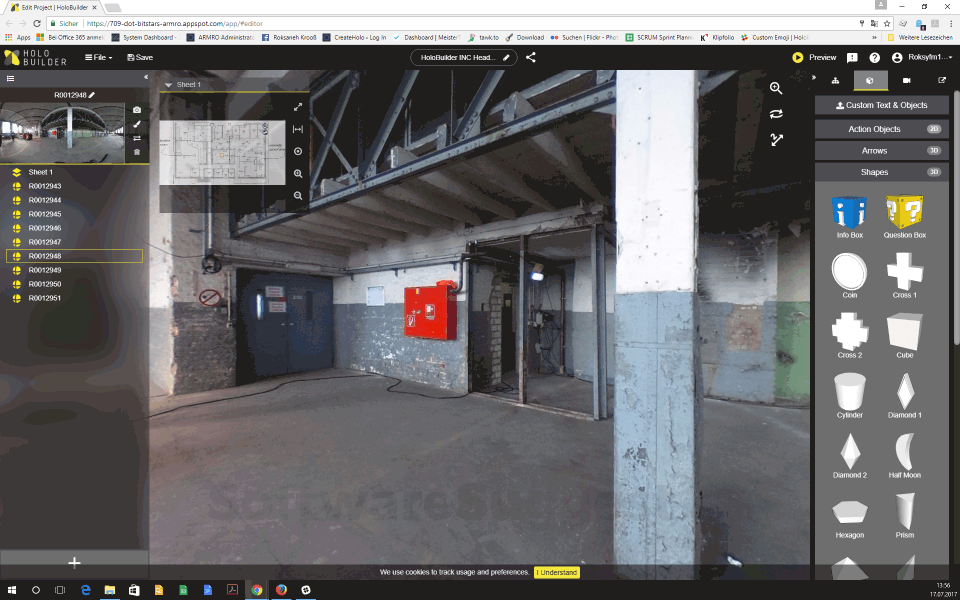This screenshot has height=600, width=960.
Task: Switch to the video camera tab
Action: pyautogui.click(x=906, y=80)
